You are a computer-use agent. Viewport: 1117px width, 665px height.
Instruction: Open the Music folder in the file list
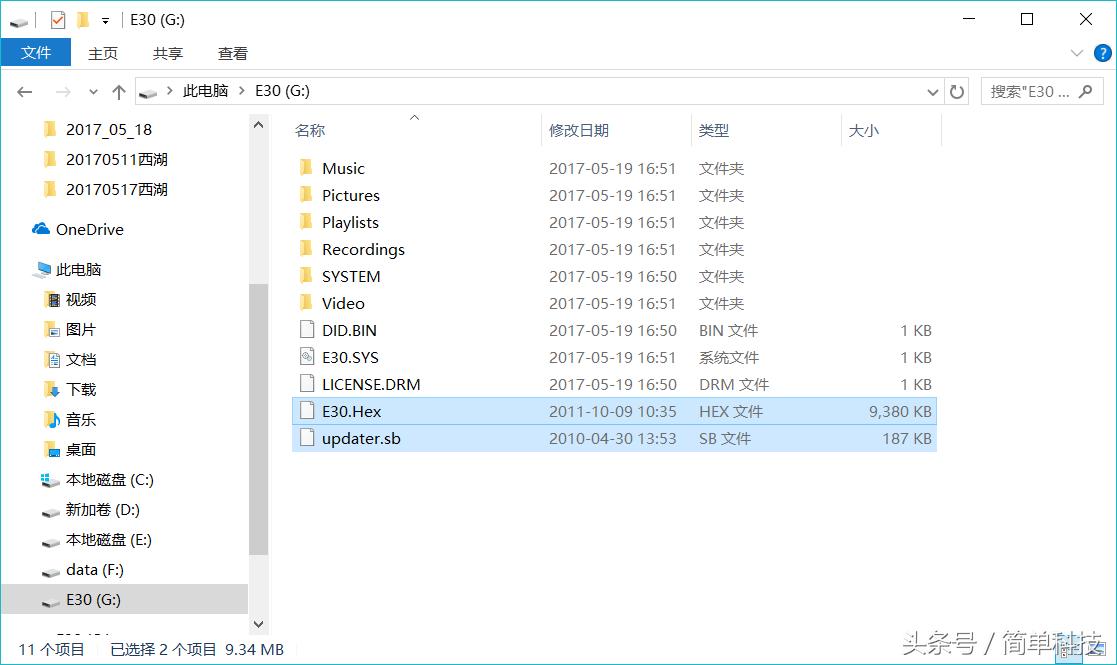pos(341,168)
